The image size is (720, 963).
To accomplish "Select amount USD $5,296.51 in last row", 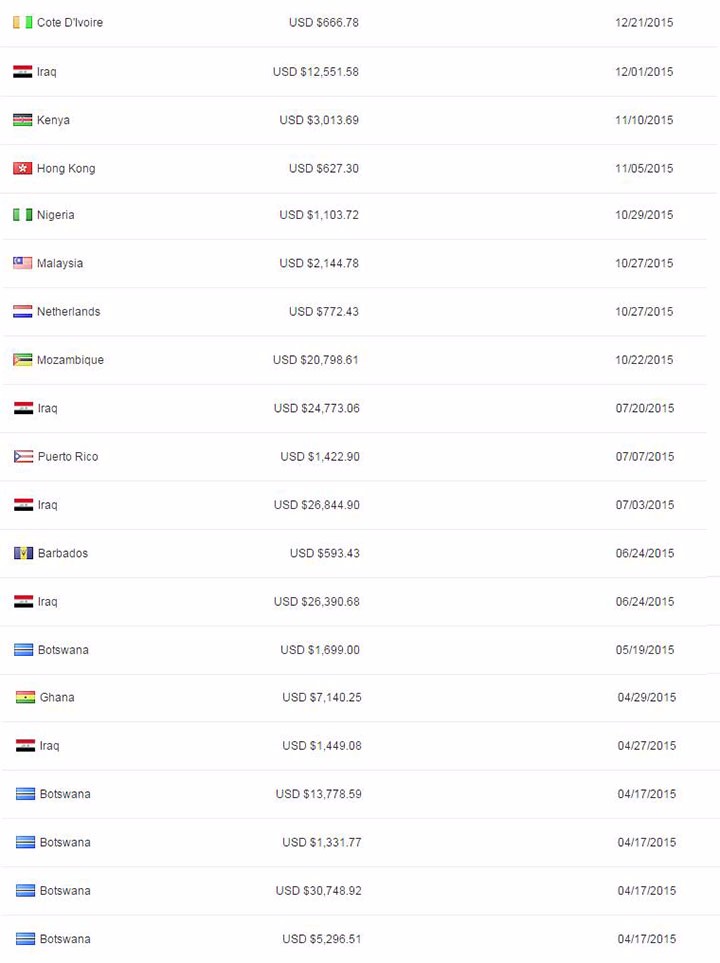I will [321, 939].
